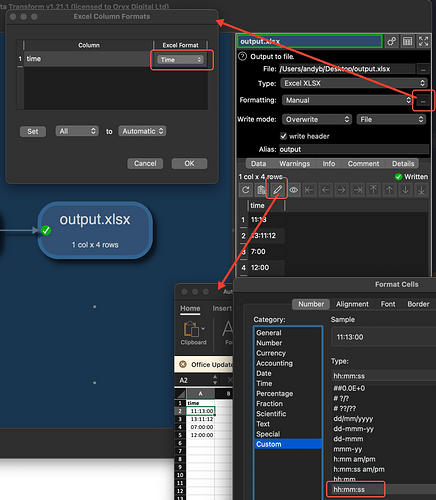The image size is (436, 500).
Task: Open the Border tab in Format Cells
Action: [418, 304]
